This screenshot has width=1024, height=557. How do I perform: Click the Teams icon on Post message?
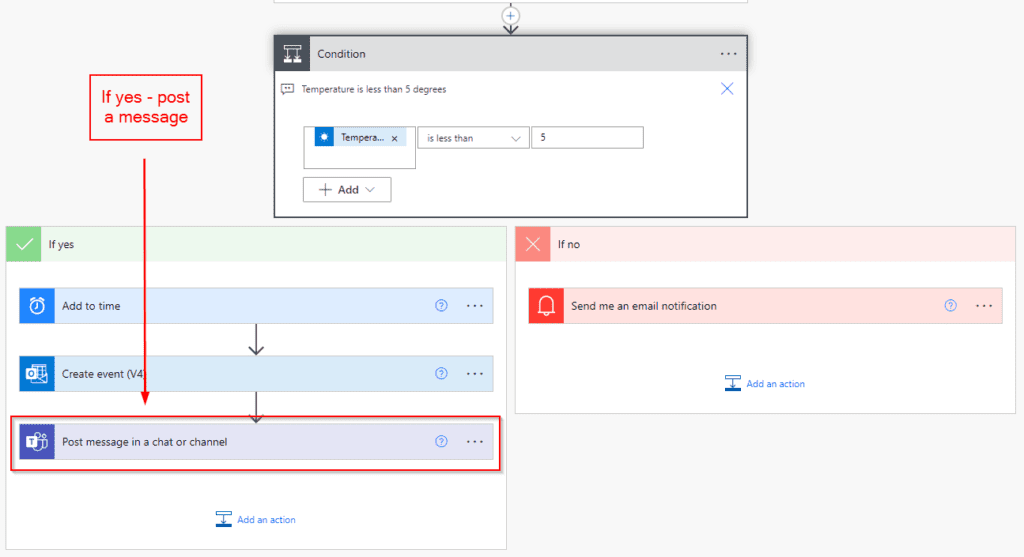coord(37,442)
